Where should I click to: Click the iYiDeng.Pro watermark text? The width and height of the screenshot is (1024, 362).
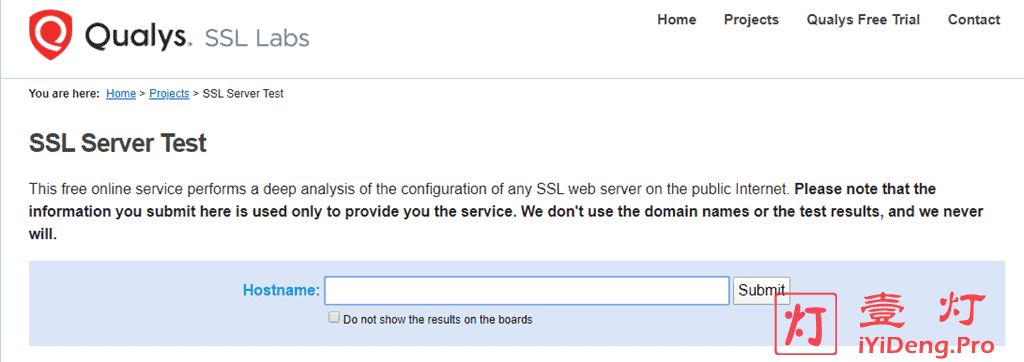[923, 344]
